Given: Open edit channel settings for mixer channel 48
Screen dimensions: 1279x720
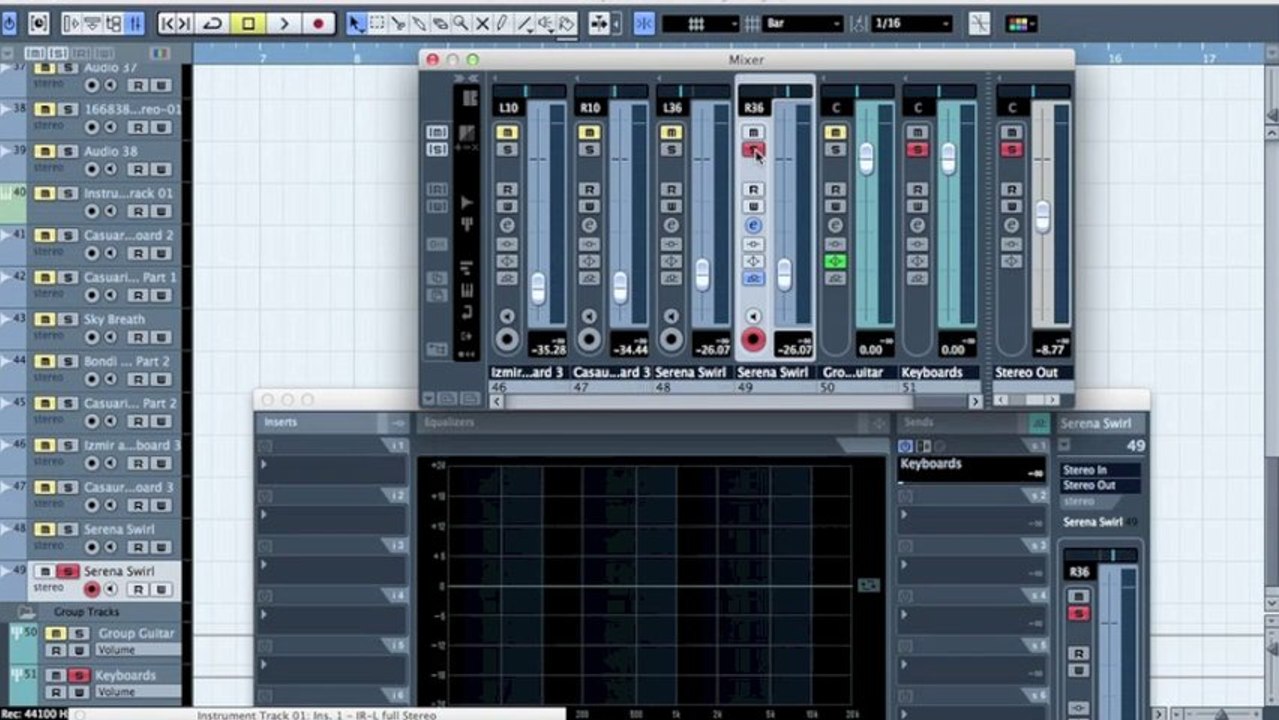Looking at the screenshot, I should coord(671,226).
